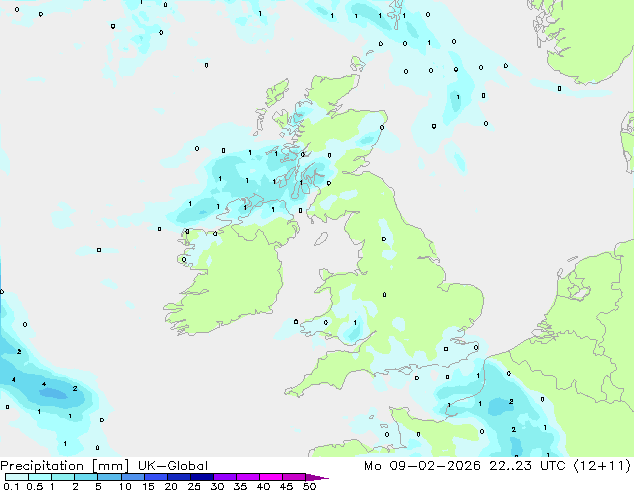Click the "Mo" weekday text

pyautogui.click(x=372, y=466)
